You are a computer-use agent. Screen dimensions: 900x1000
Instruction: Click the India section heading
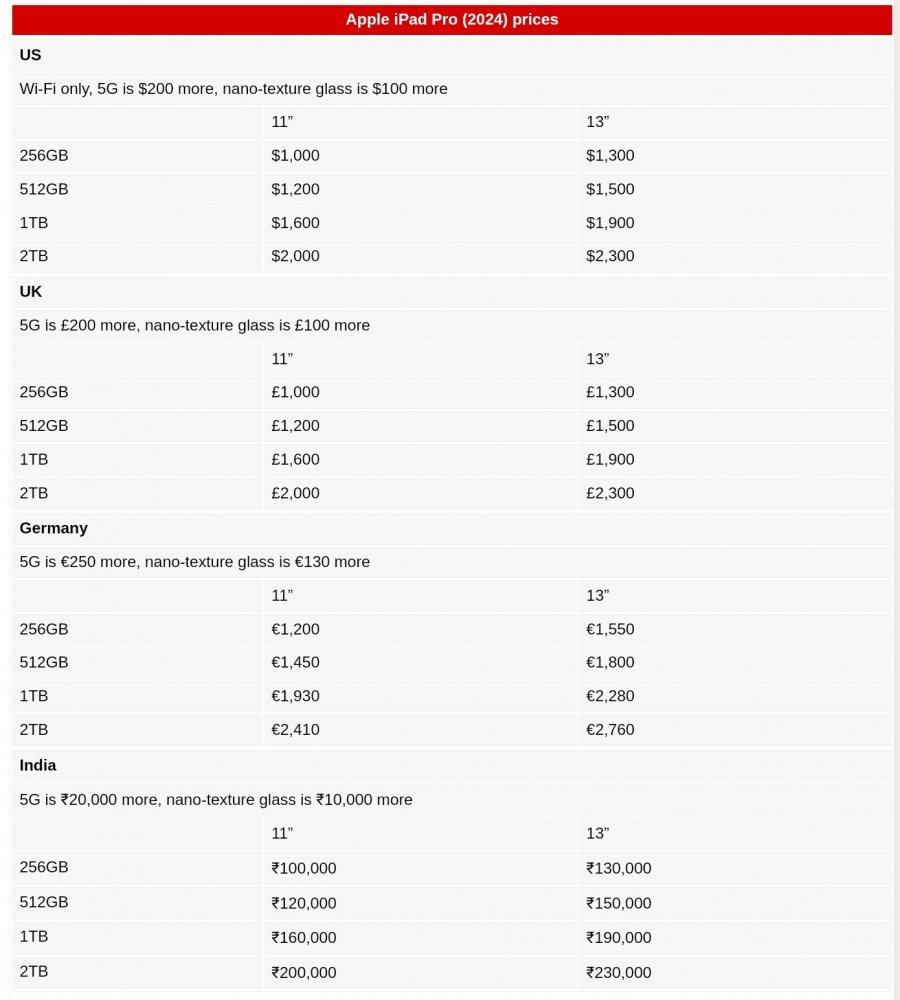point(38,765)
